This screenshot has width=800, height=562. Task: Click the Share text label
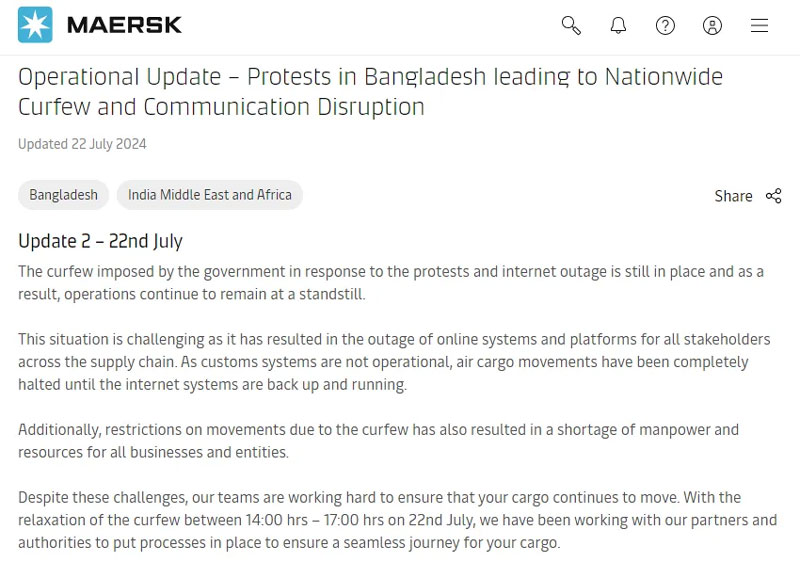(x=733, y=196)
